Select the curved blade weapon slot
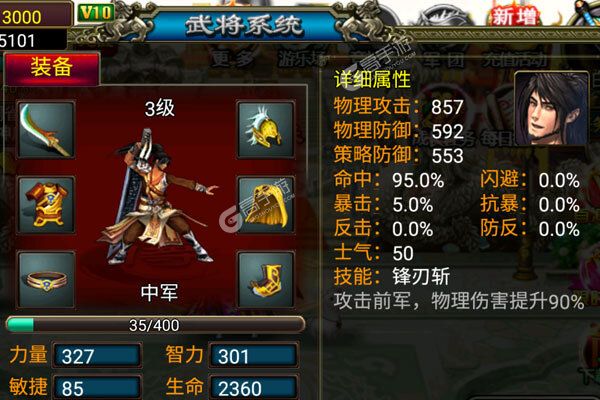600x400 pixels. tap(46, 129)
